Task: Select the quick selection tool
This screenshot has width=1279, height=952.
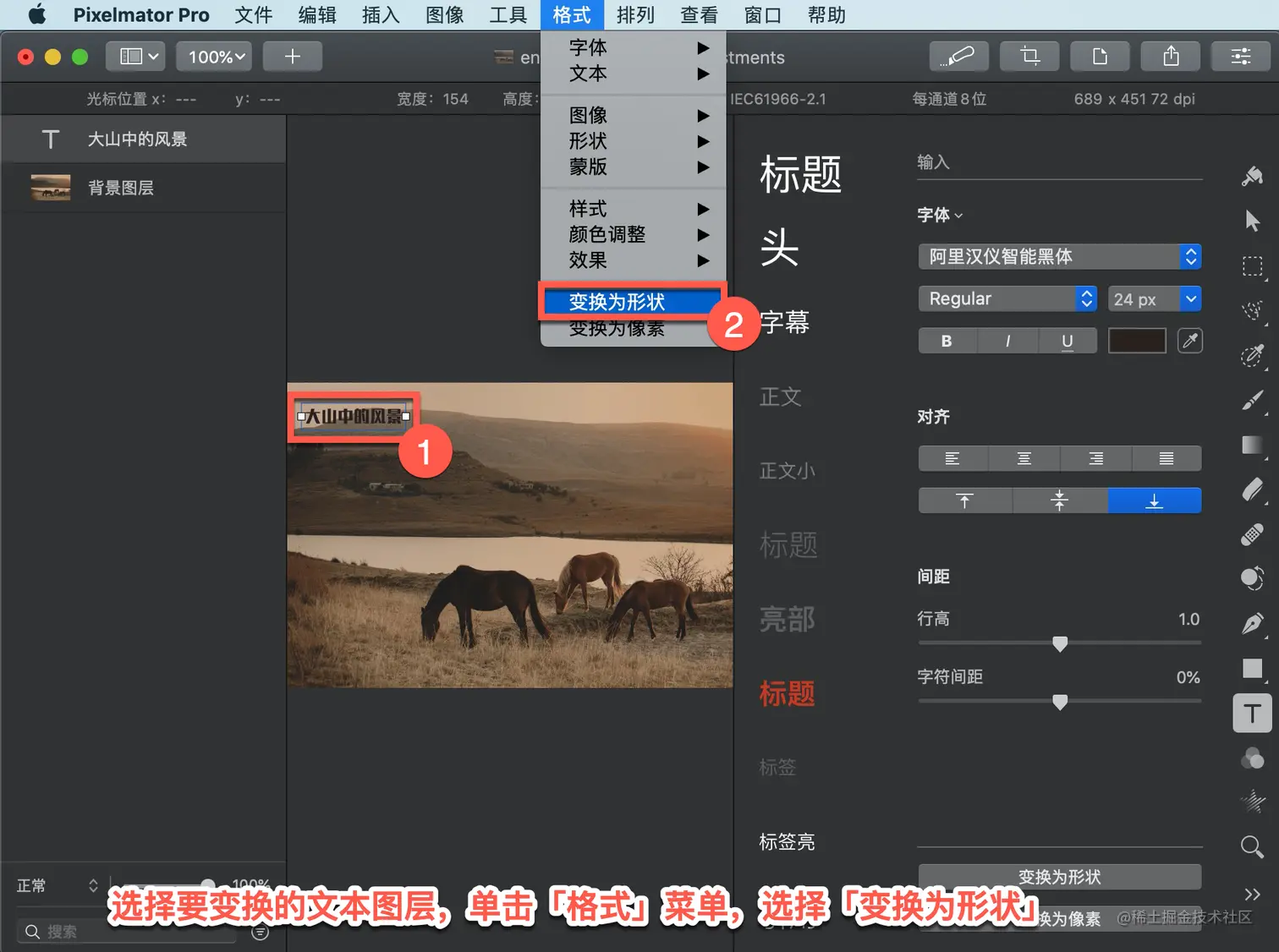Action: pos(1253,311)
